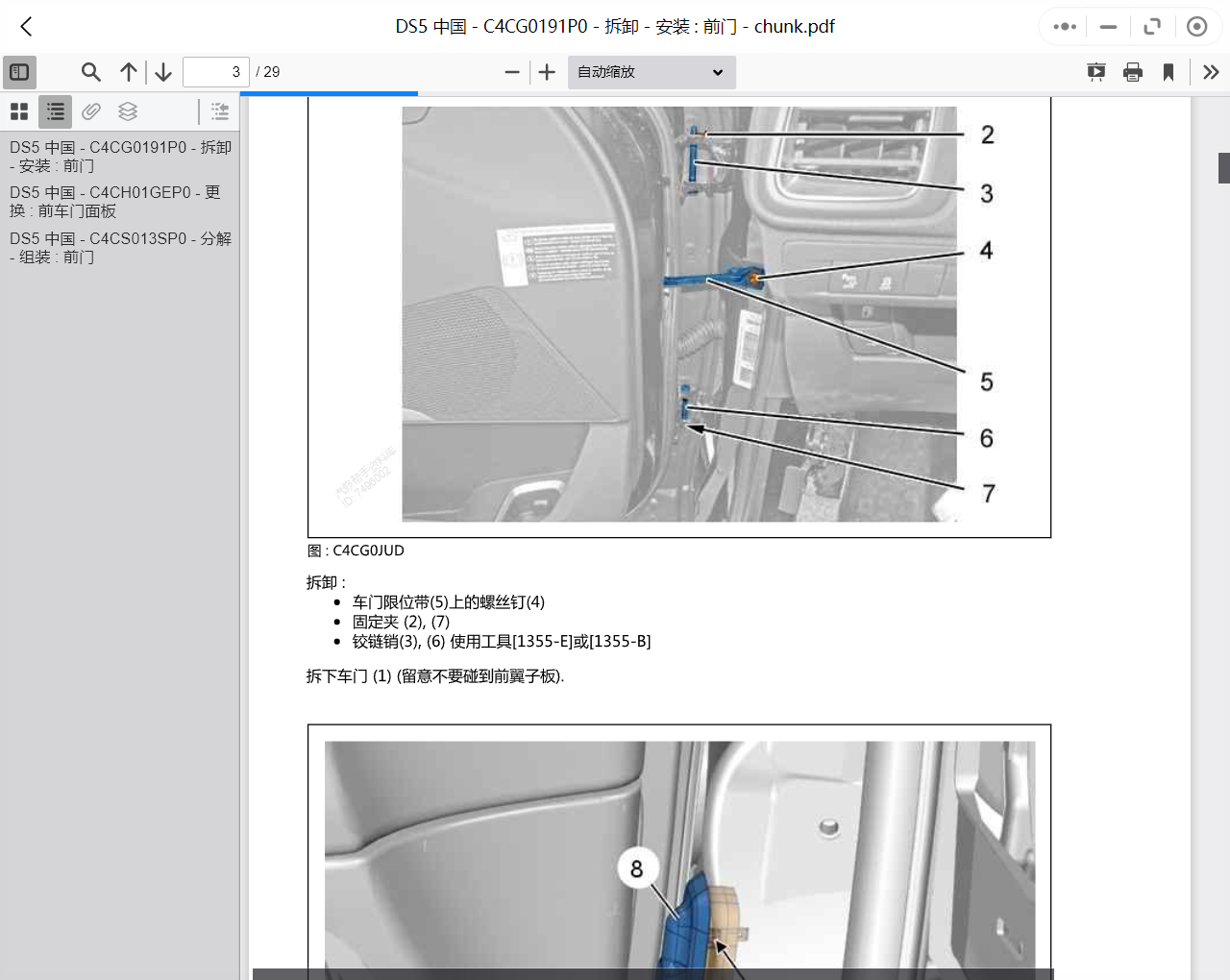Open the 自动缩放 zoom dropdown
Viewport: 1230px width, 980px height.
[651, 72]
